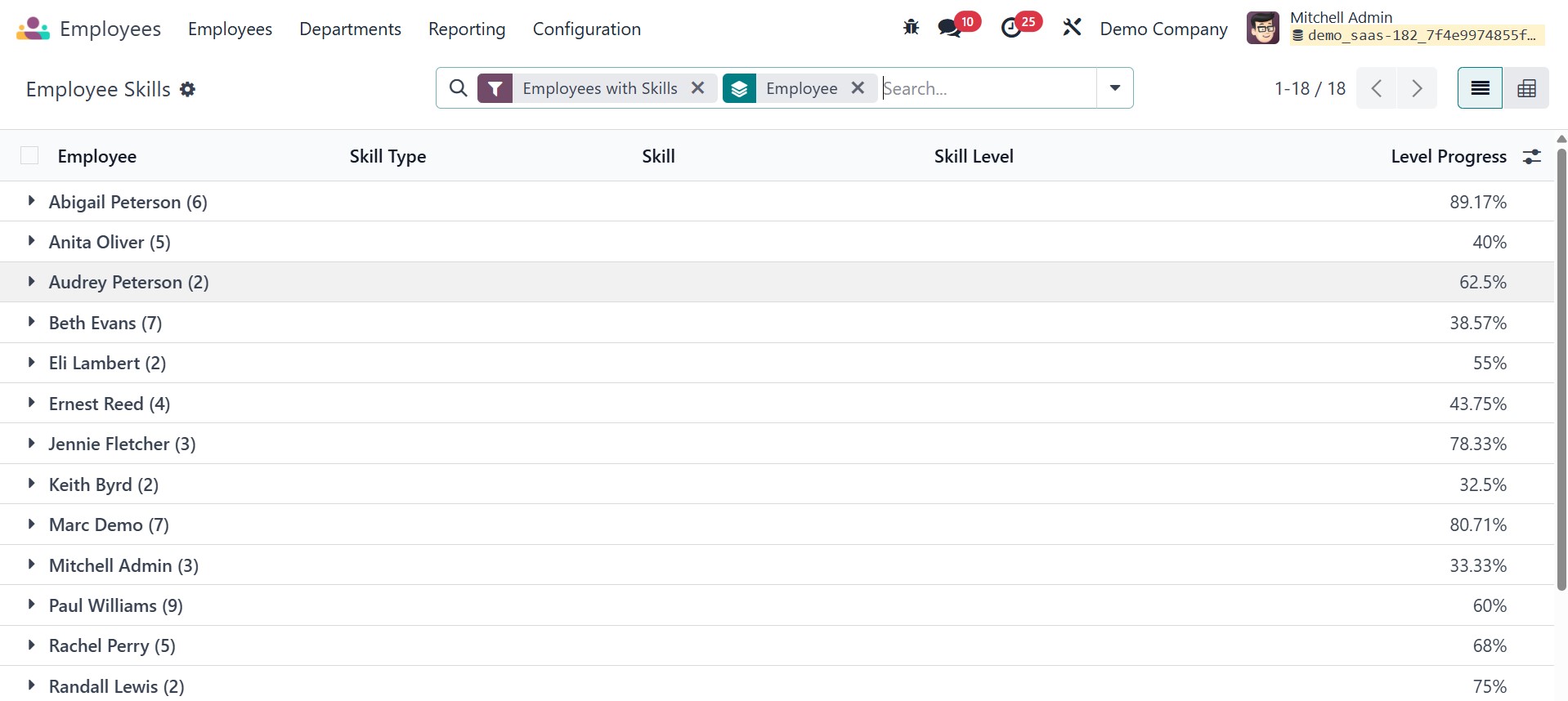Expand the Ernest Reed group
Screen dimensions: 1568x701
(x=31, y=403)
